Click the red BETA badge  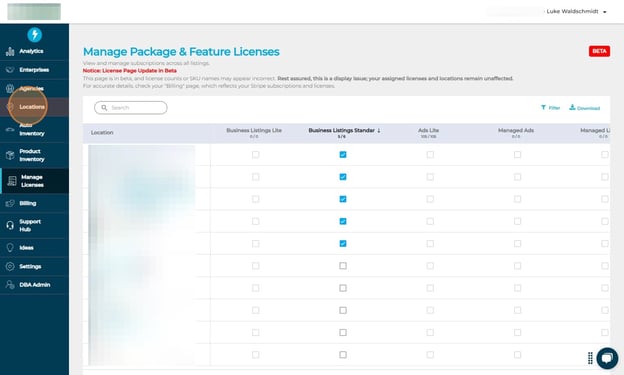599,51
